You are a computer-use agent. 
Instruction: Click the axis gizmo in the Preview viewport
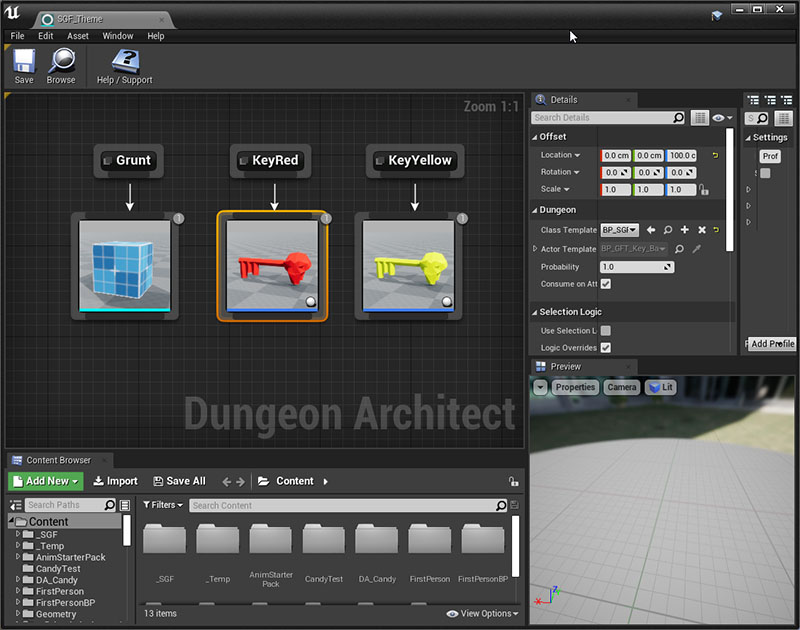(547, 596)
